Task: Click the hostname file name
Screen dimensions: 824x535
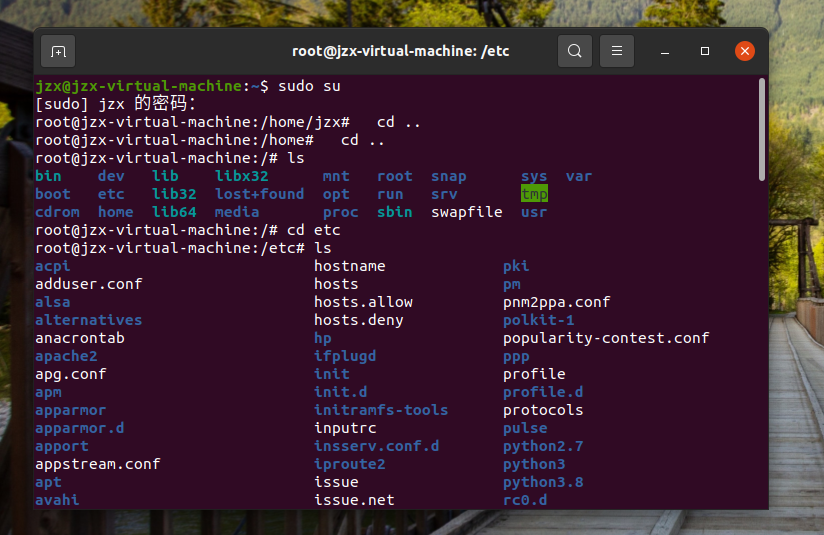Action: [349, 266]
